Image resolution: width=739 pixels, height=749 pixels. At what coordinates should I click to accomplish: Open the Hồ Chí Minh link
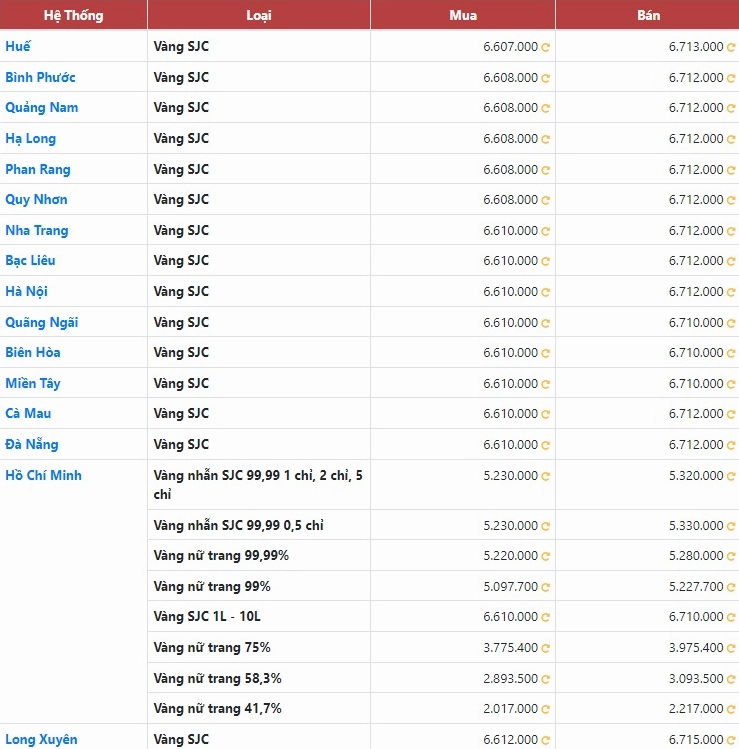pos(43,475)
